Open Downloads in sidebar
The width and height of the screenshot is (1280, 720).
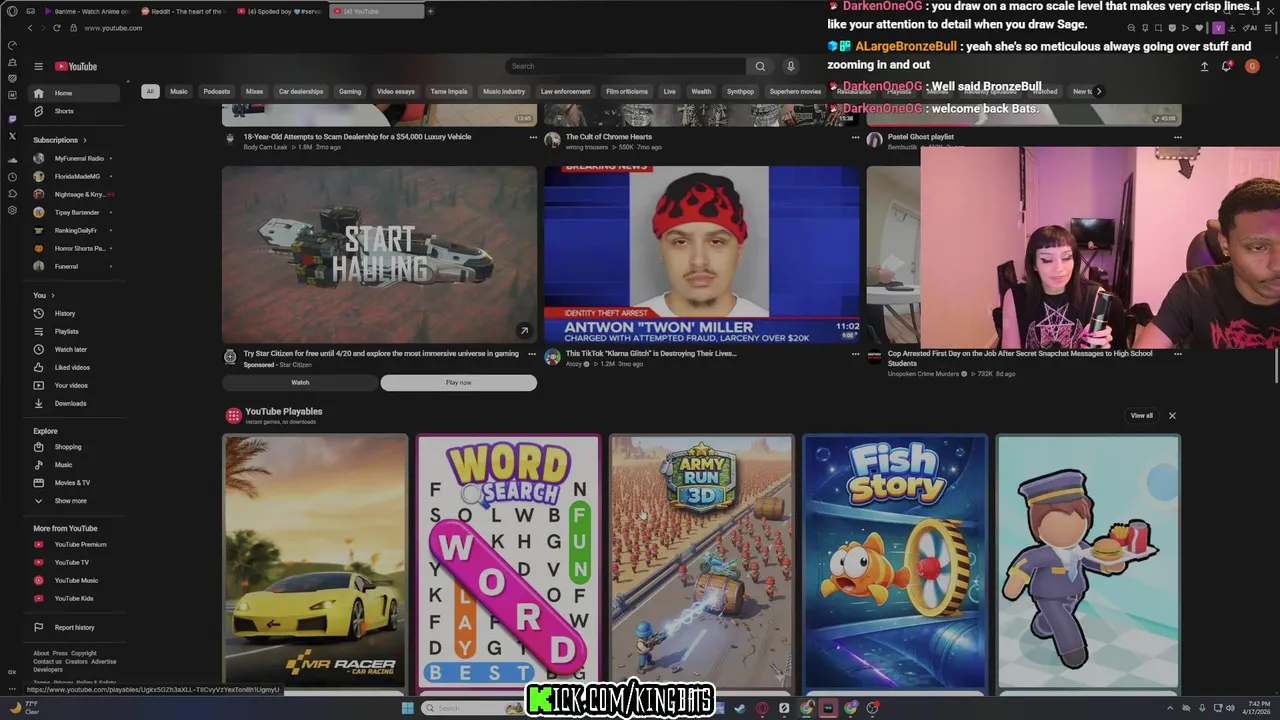coord(75,403)
